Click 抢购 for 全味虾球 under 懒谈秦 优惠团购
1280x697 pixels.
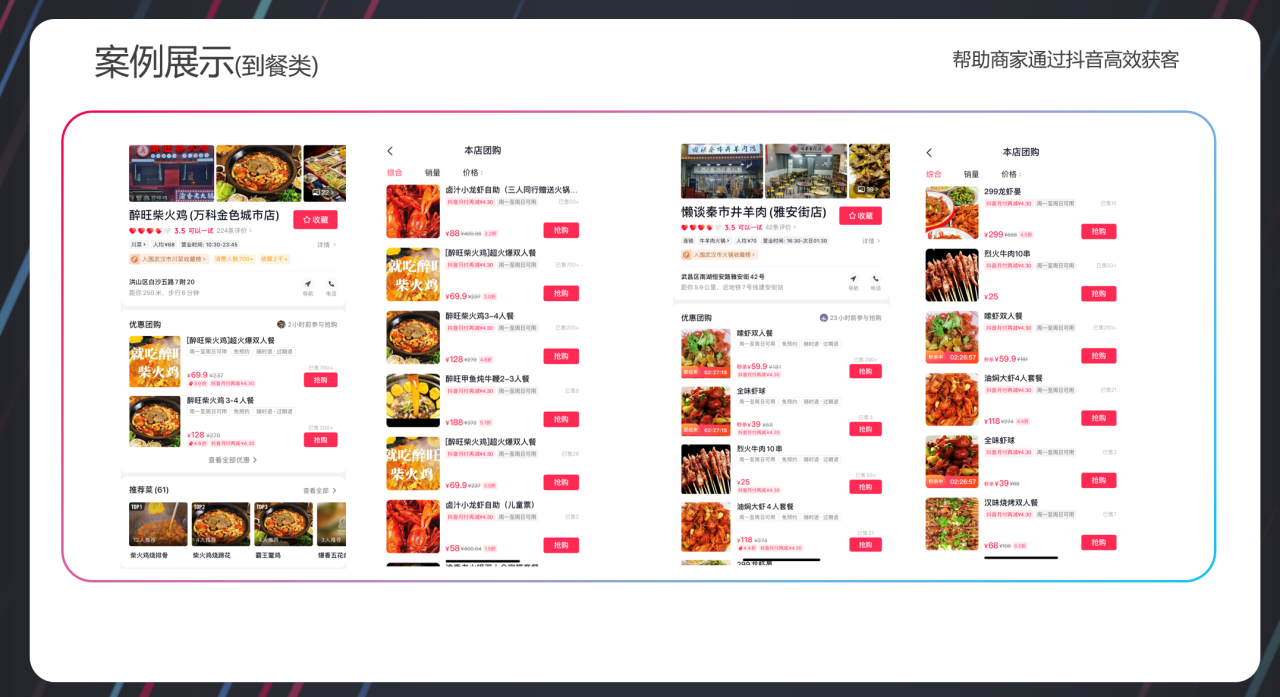click(x=865, y=429)
